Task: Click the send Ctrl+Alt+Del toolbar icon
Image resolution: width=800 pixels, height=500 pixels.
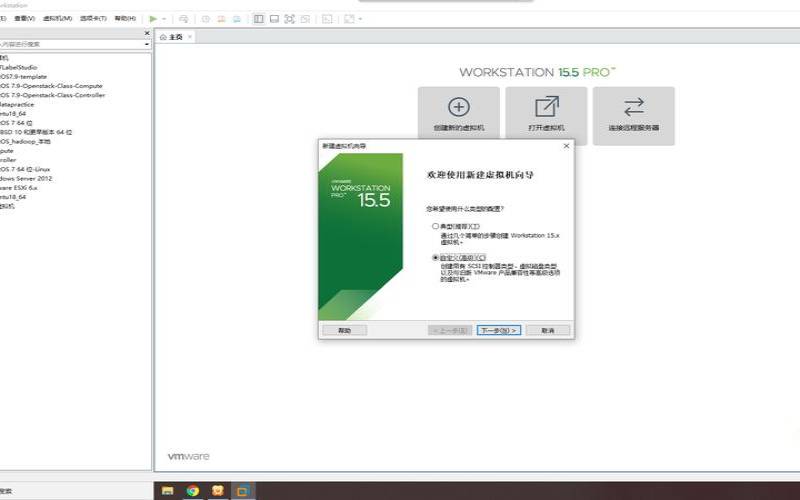Action: point(184,19)
